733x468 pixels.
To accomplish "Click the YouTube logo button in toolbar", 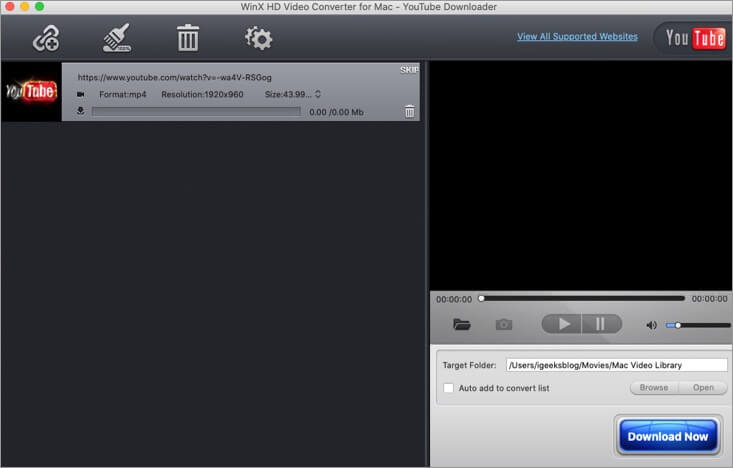I will (695, 38).
